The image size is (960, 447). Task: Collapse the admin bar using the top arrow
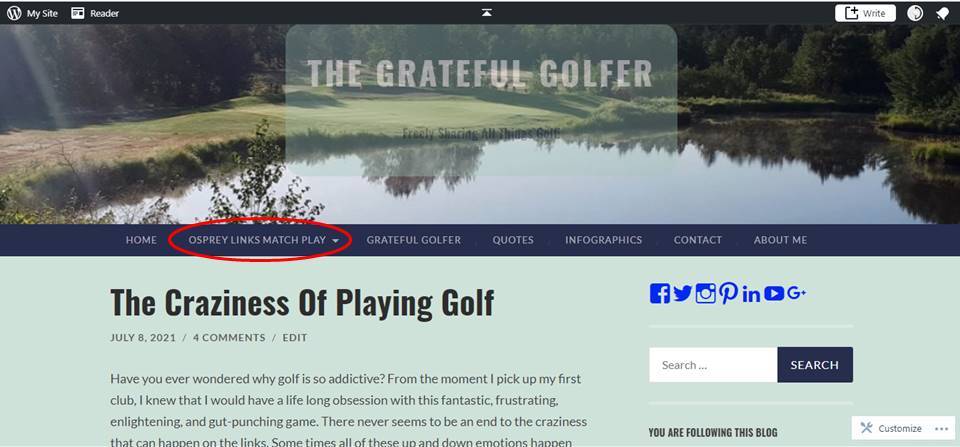click(486, 13)
